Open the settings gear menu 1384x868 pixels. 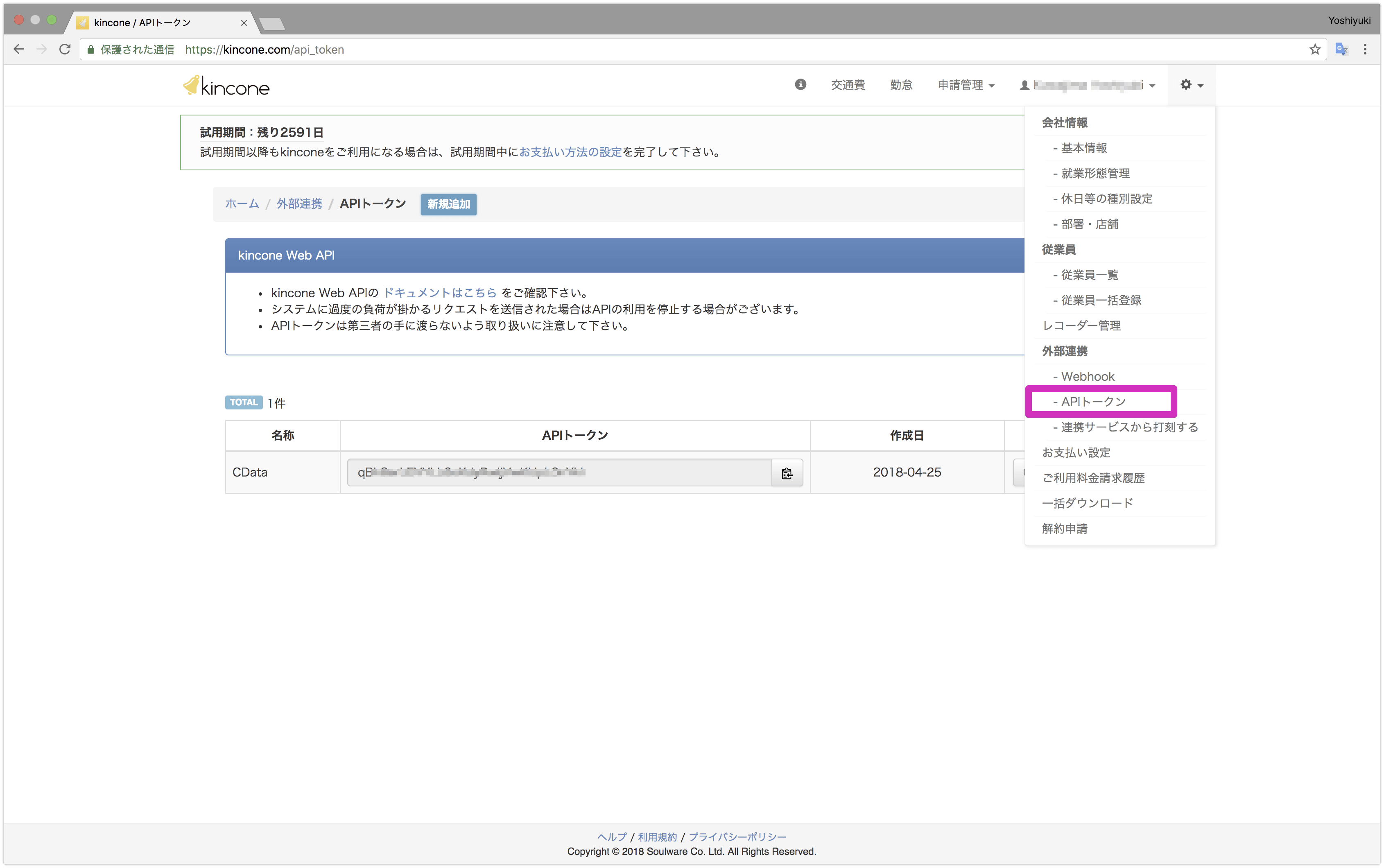coord(1191,85)
